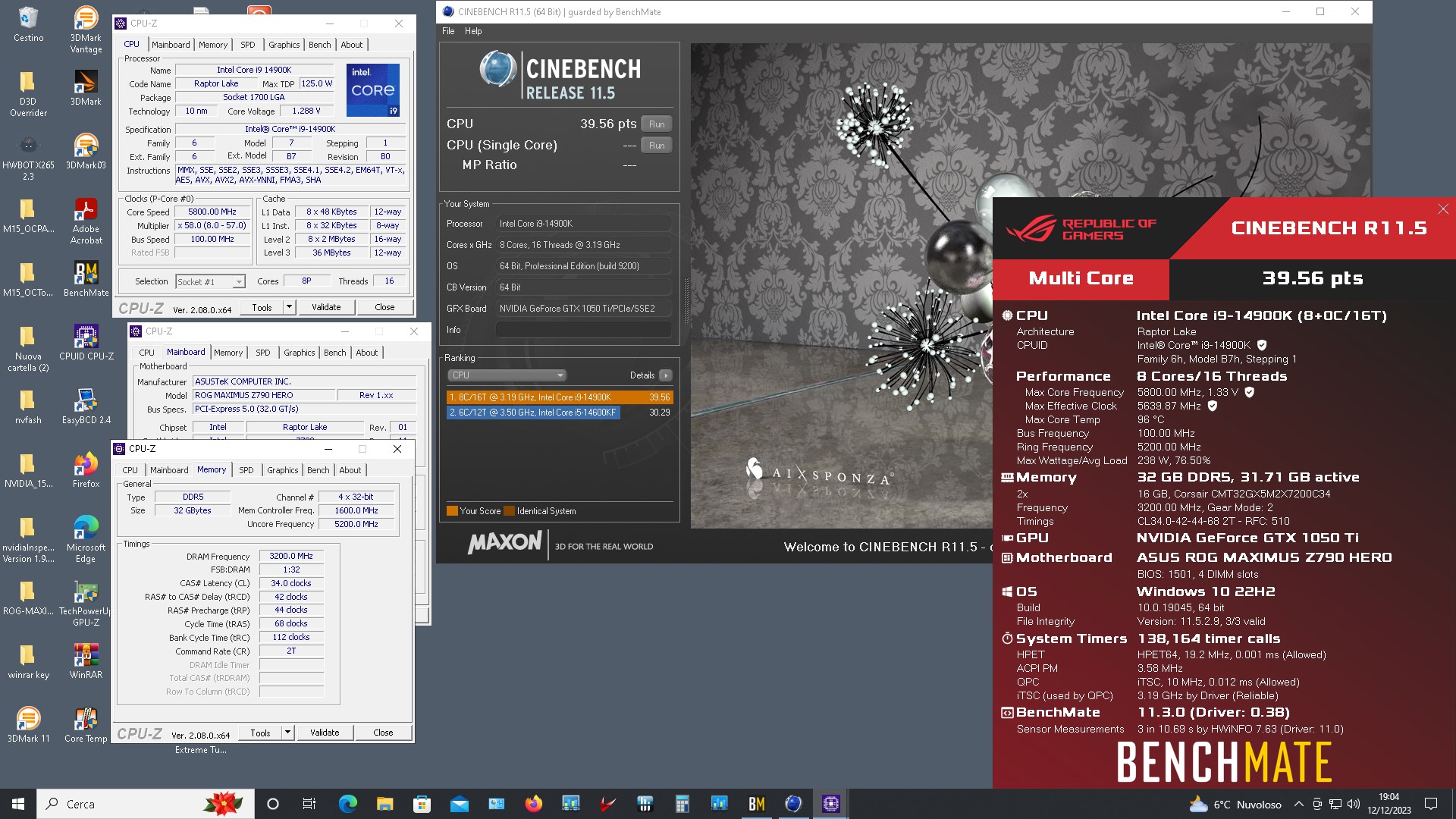Click the 5800.00 MHz Core Speed value
The height and width of the screenshot is (819, 1456).
tap(212, 212)
